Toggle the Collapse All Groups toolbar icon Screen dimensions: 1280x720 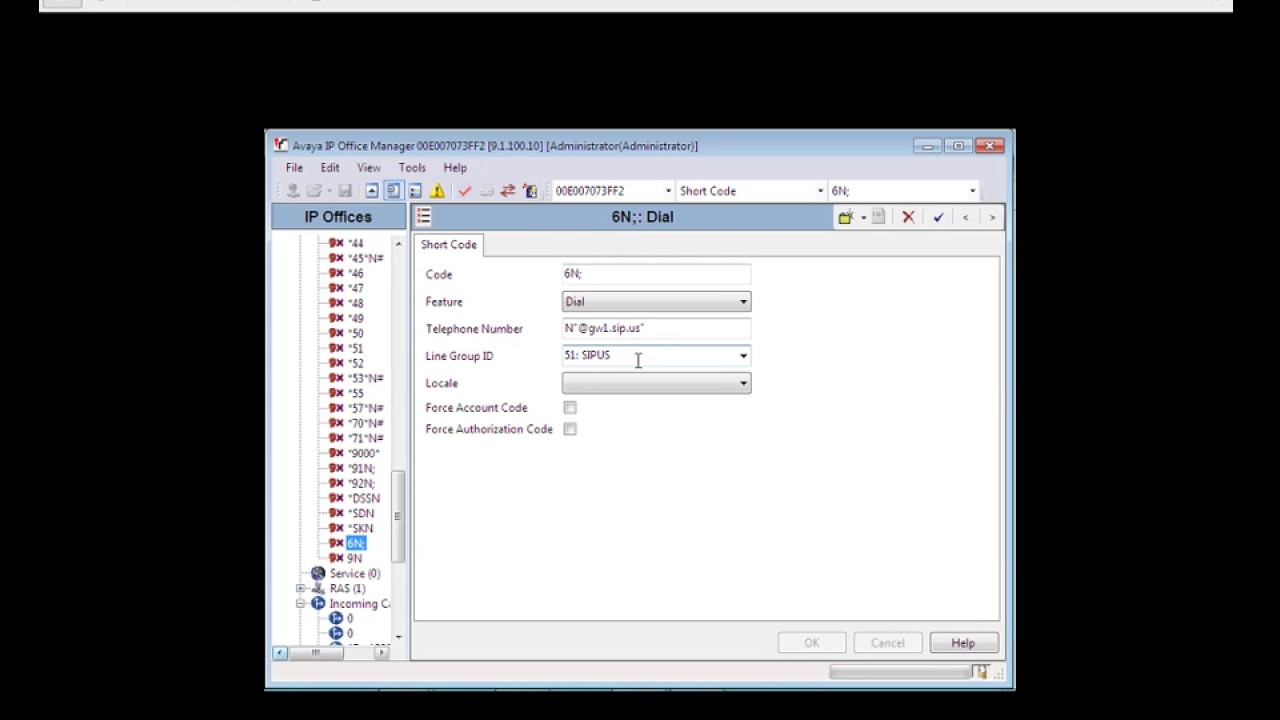point(372,191)
